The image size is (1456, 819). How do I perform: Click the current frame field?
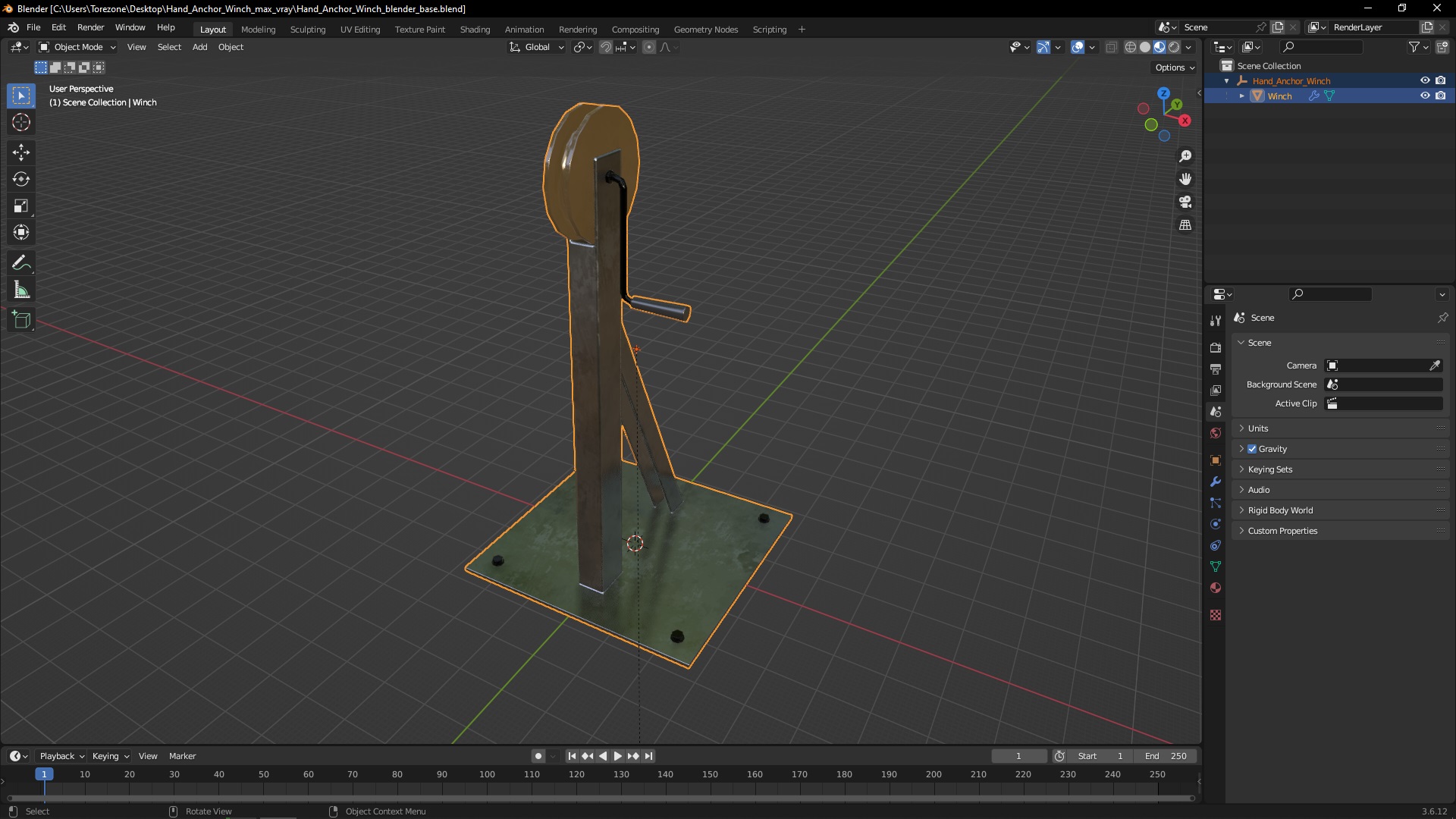(1018, 756)
